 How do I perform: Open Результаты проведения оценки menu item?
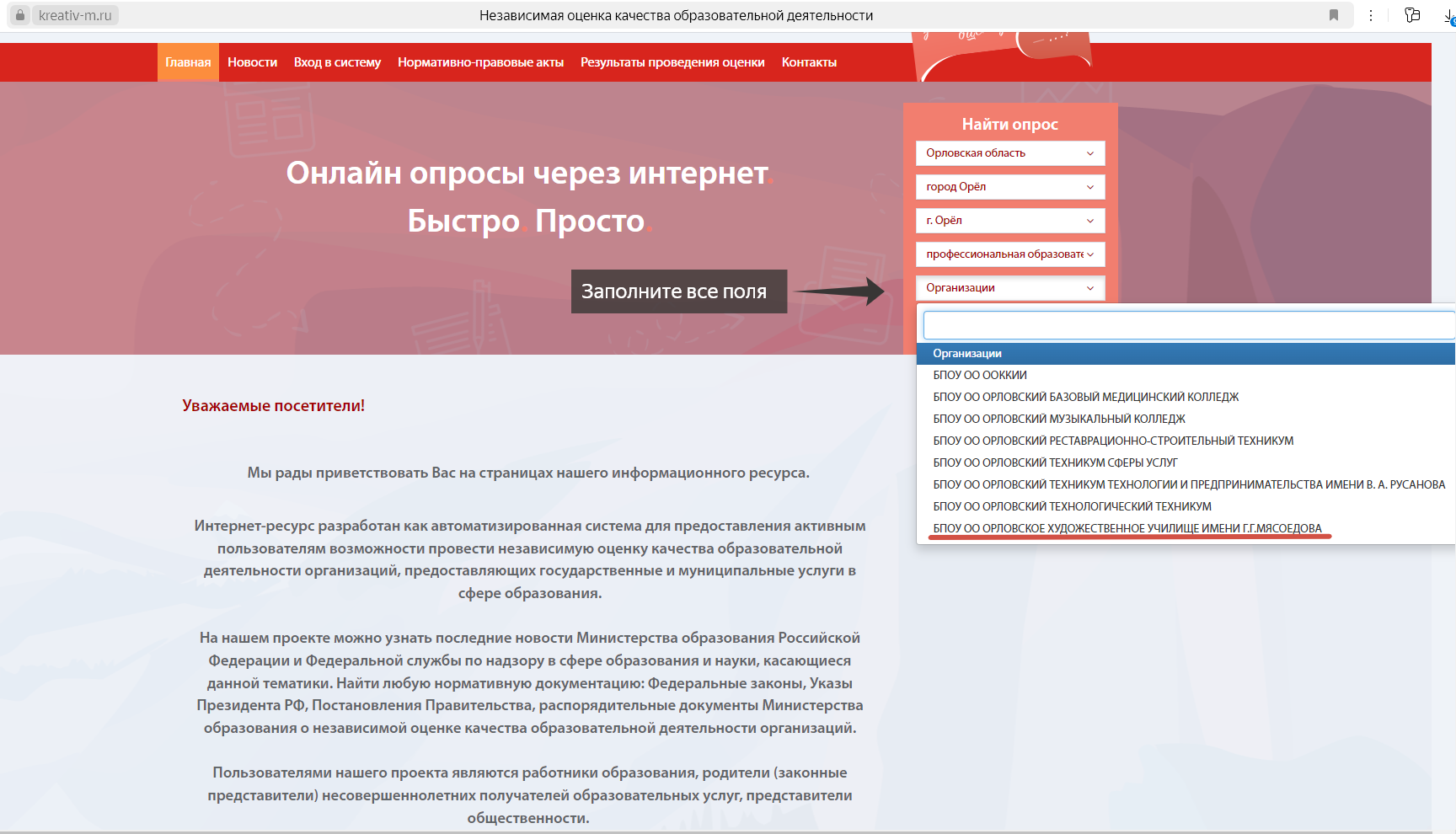pos(672,62)
